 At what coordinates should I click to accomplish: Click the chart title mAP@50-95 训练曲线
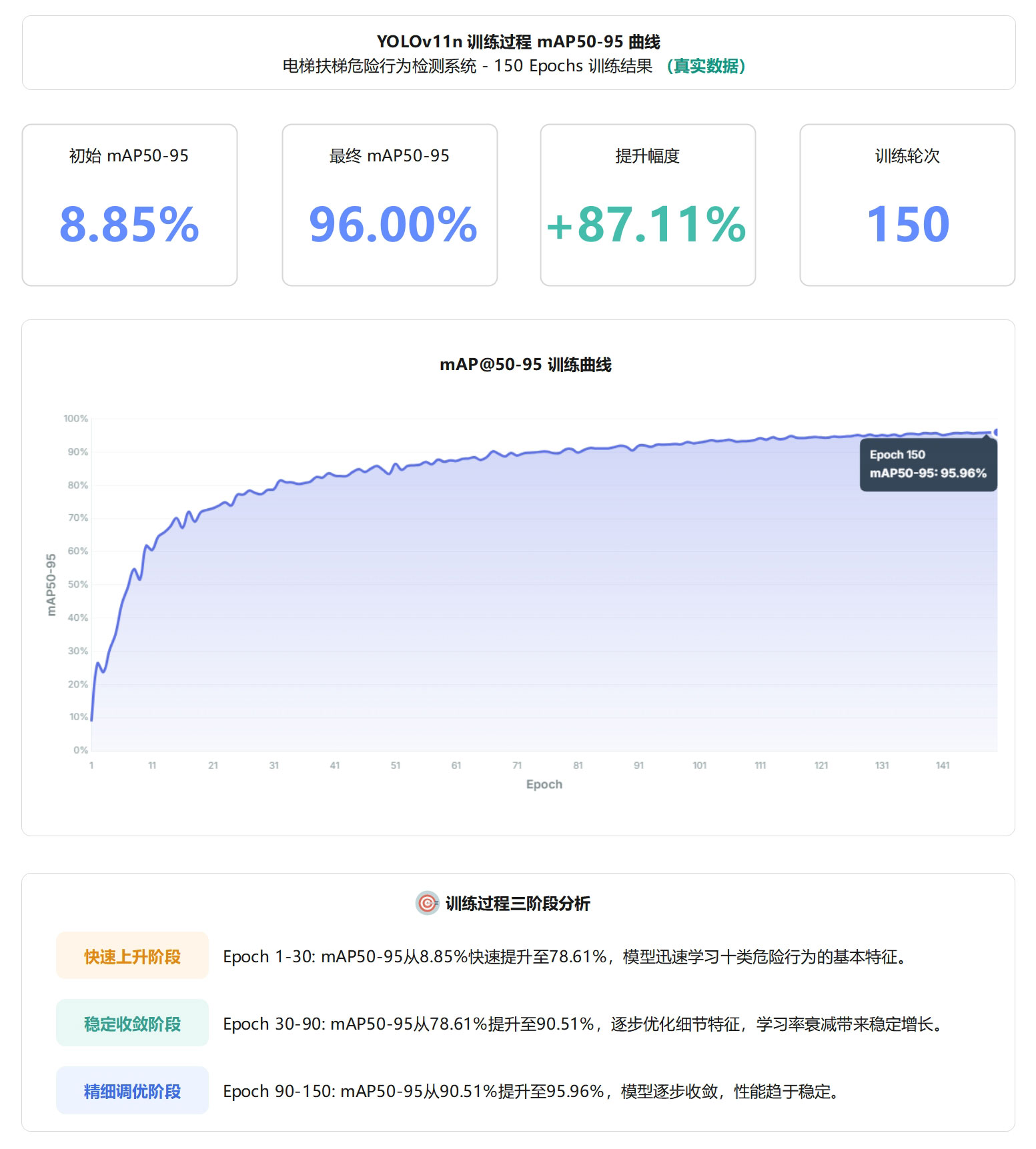[526, 365]
